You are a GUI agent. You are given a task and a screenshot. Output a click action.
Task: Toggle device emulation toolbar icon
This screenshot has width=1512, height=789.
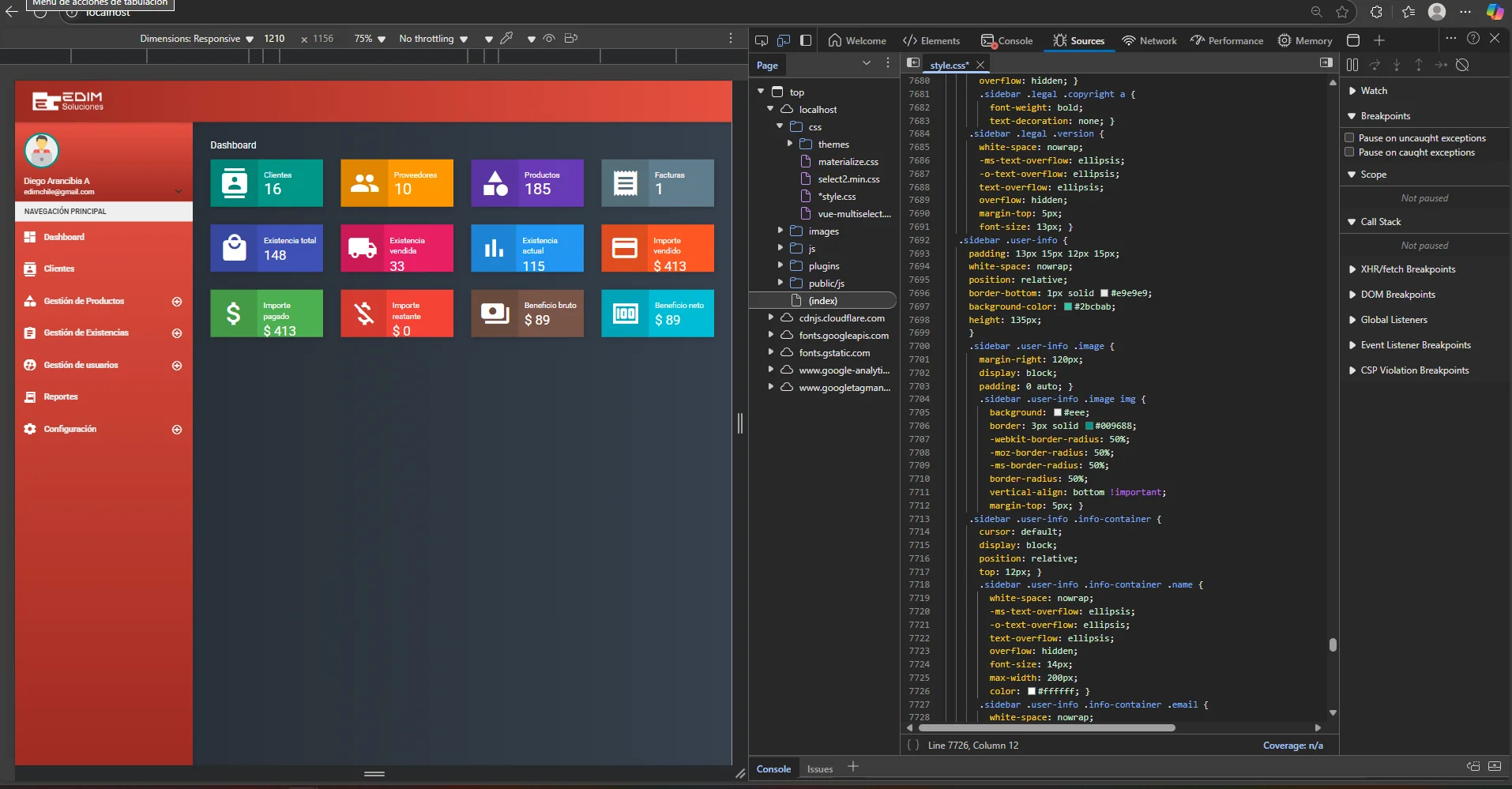click(x=784, y=40)
